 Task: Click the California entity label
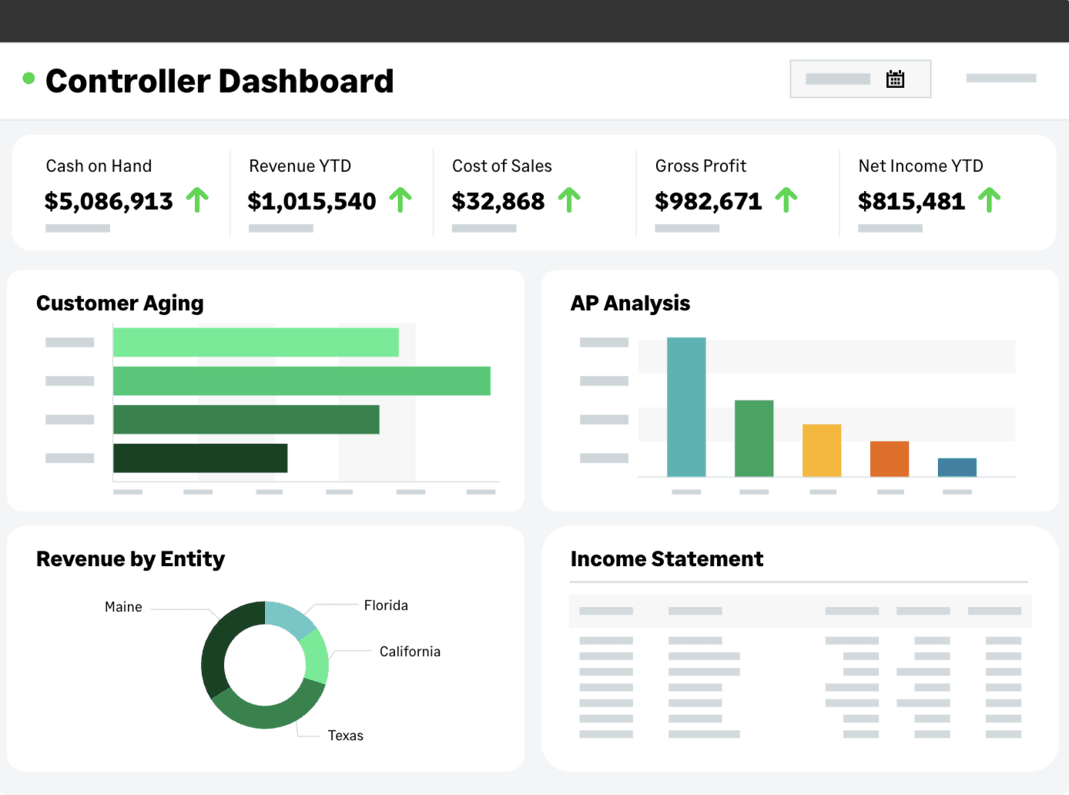410,652
